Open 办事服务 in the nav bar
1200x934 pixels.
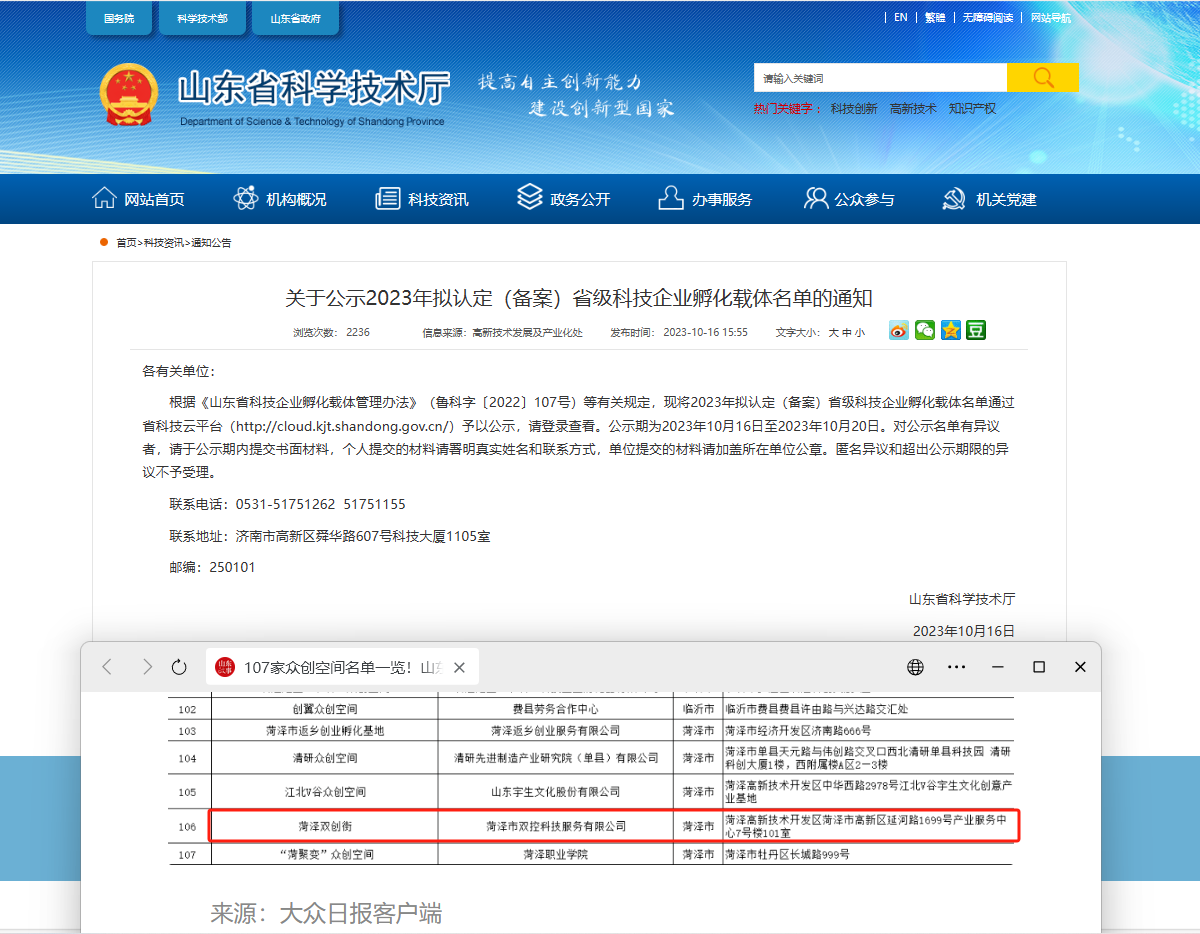pos(705,199)
